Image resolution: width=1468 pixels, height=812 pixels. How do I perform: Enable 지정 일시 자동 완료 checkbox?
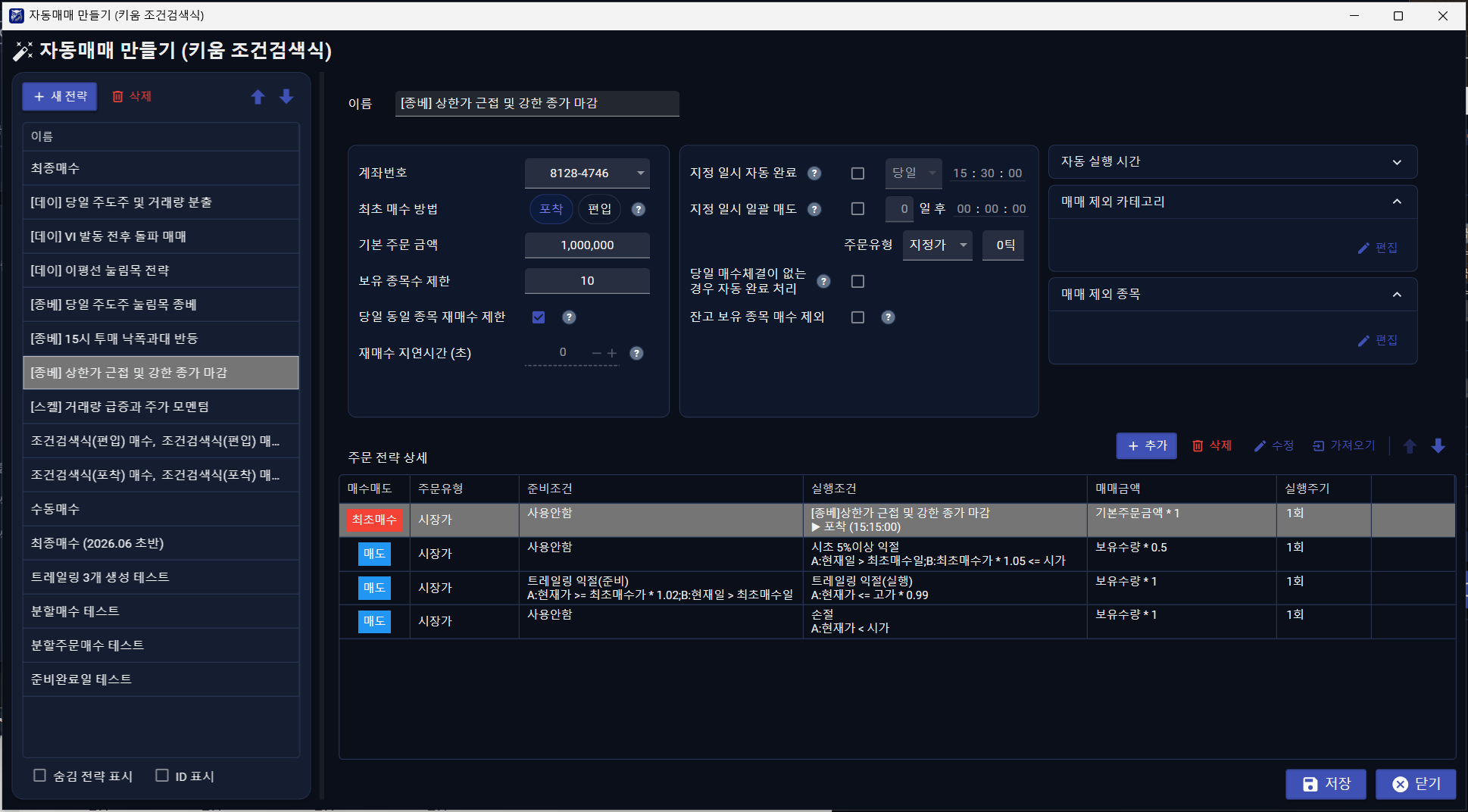pos(857,173)
